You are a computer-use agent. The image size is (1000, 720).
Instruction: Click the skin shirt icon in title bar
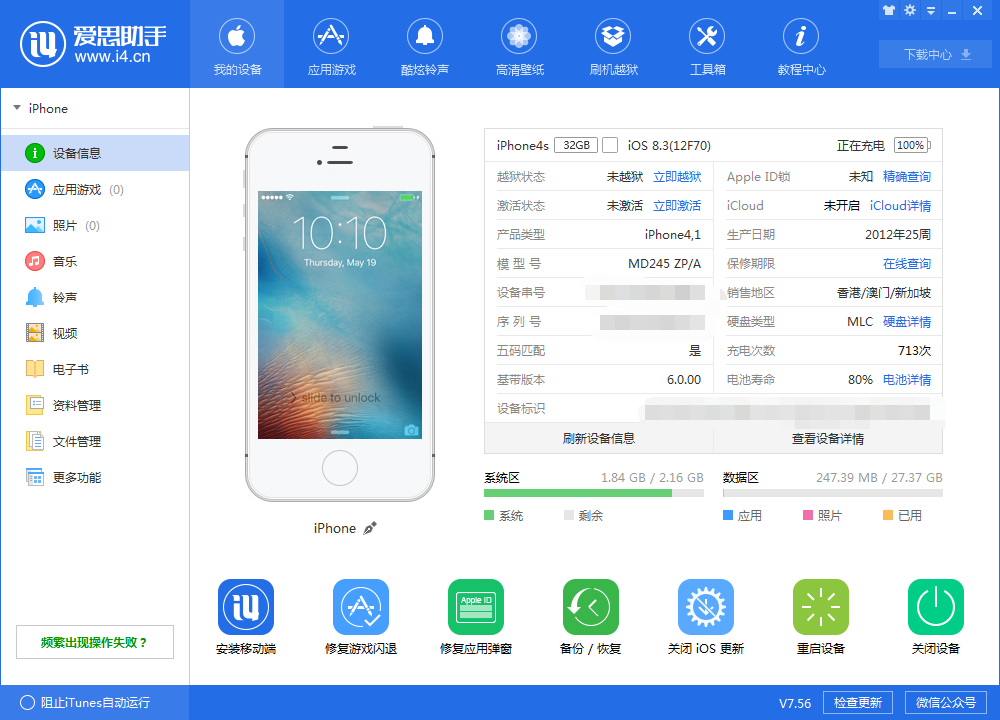click(888, 10)
